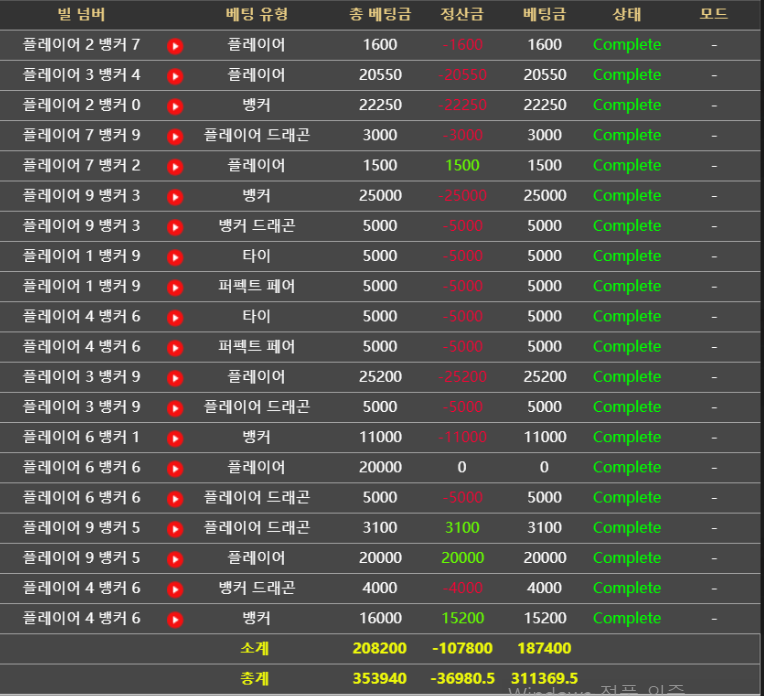Click the red settlement value -1600

point(462,45)
